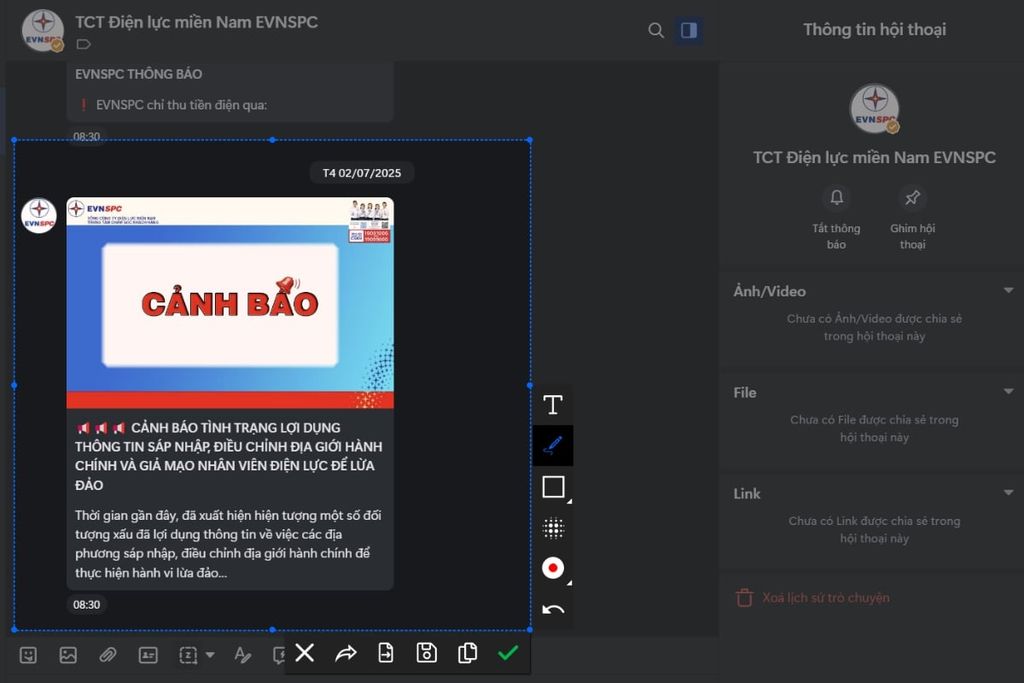Click the tag label icon under chat title
This screenshot has width=1024, height=683.
(x=84, y=44)
